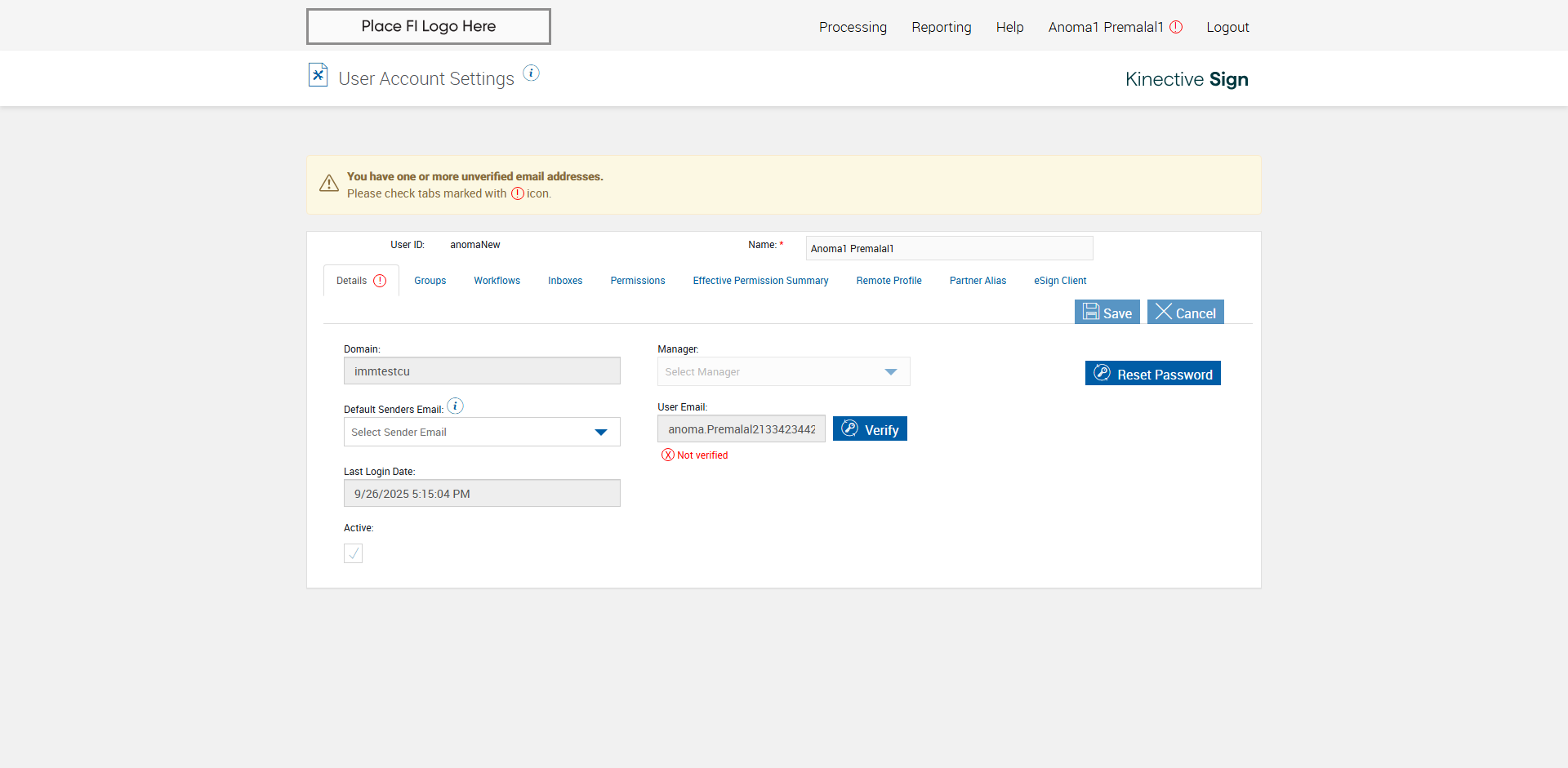The height and width of the screenshot is (768, 1568).
Task: Click the red alert icon on the Details tab
Action: pos(380,281)
